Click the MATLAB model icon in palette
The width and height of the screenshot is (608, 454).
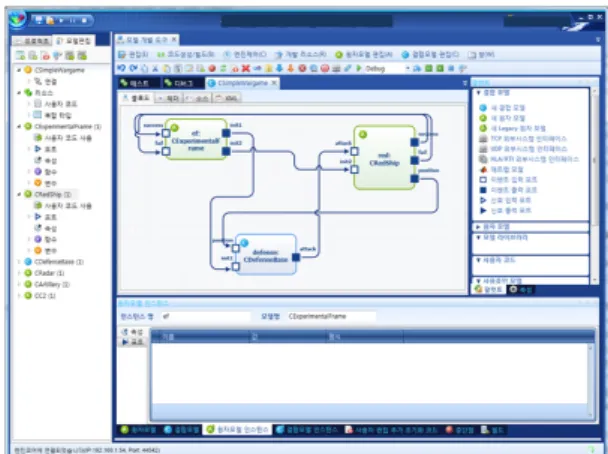click(x=483, y=169)
